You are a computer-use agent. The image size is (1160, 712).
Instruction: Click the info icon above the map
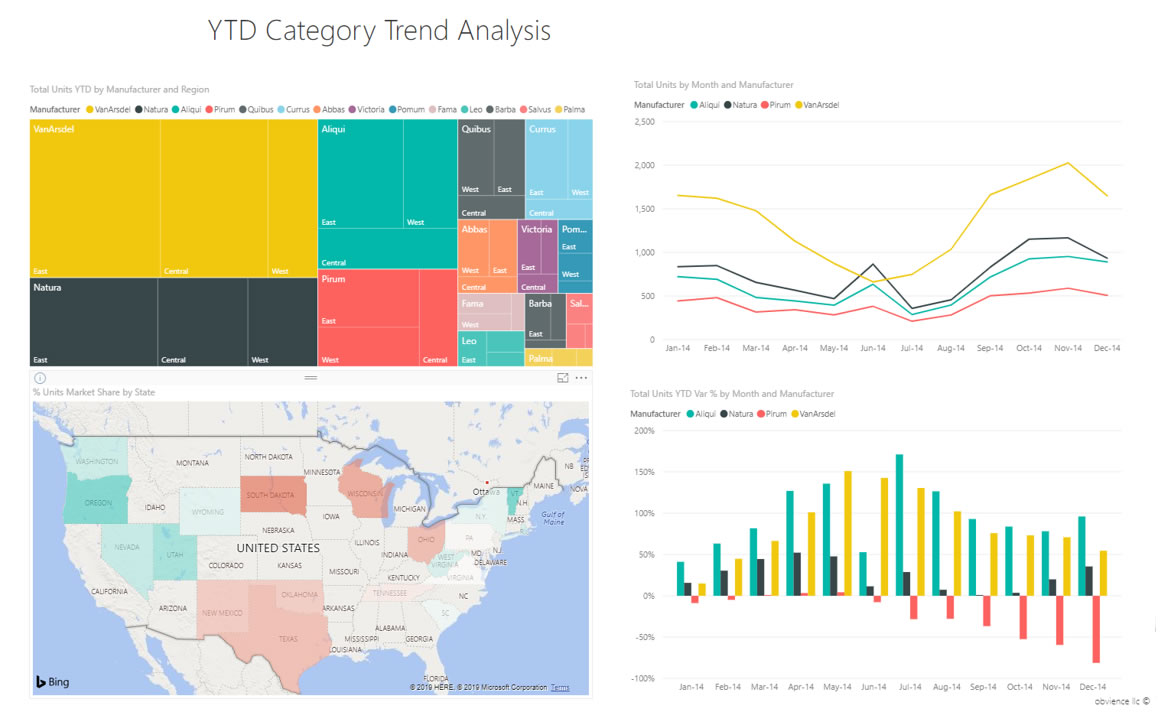[x=40, y=378]
